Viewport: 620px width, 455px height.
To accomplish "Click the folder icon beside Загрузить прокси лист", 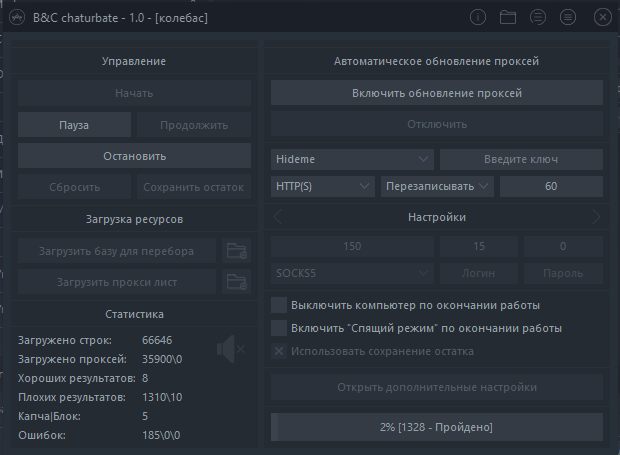I will point(236,282).
